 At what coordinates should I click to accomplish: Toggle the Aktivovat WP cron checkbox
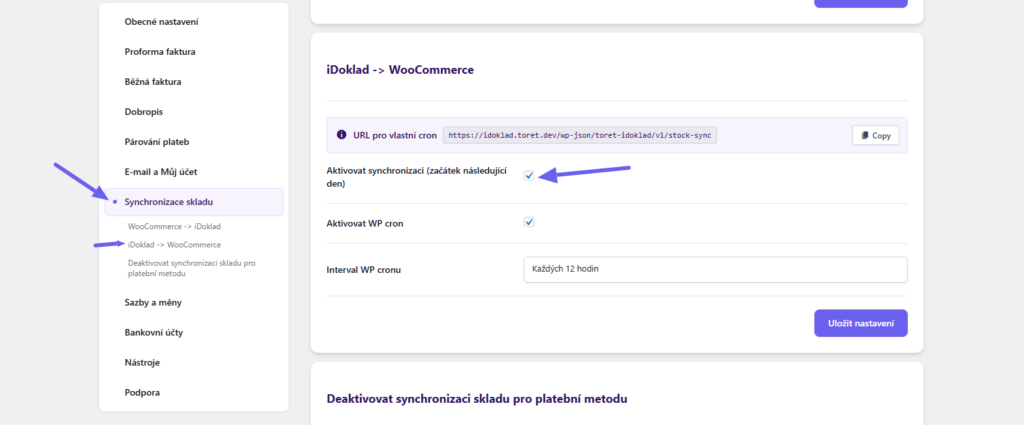click(529, 222)
